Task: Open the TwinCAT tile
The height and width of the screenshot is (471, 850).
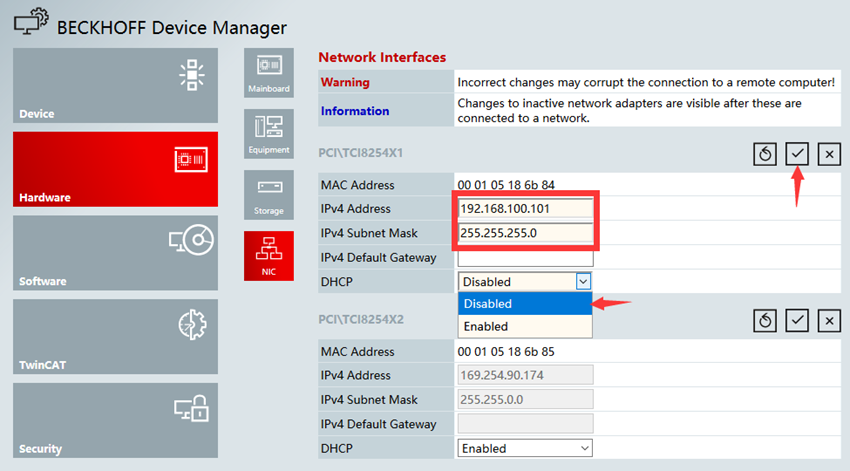Action: point(115,337)
